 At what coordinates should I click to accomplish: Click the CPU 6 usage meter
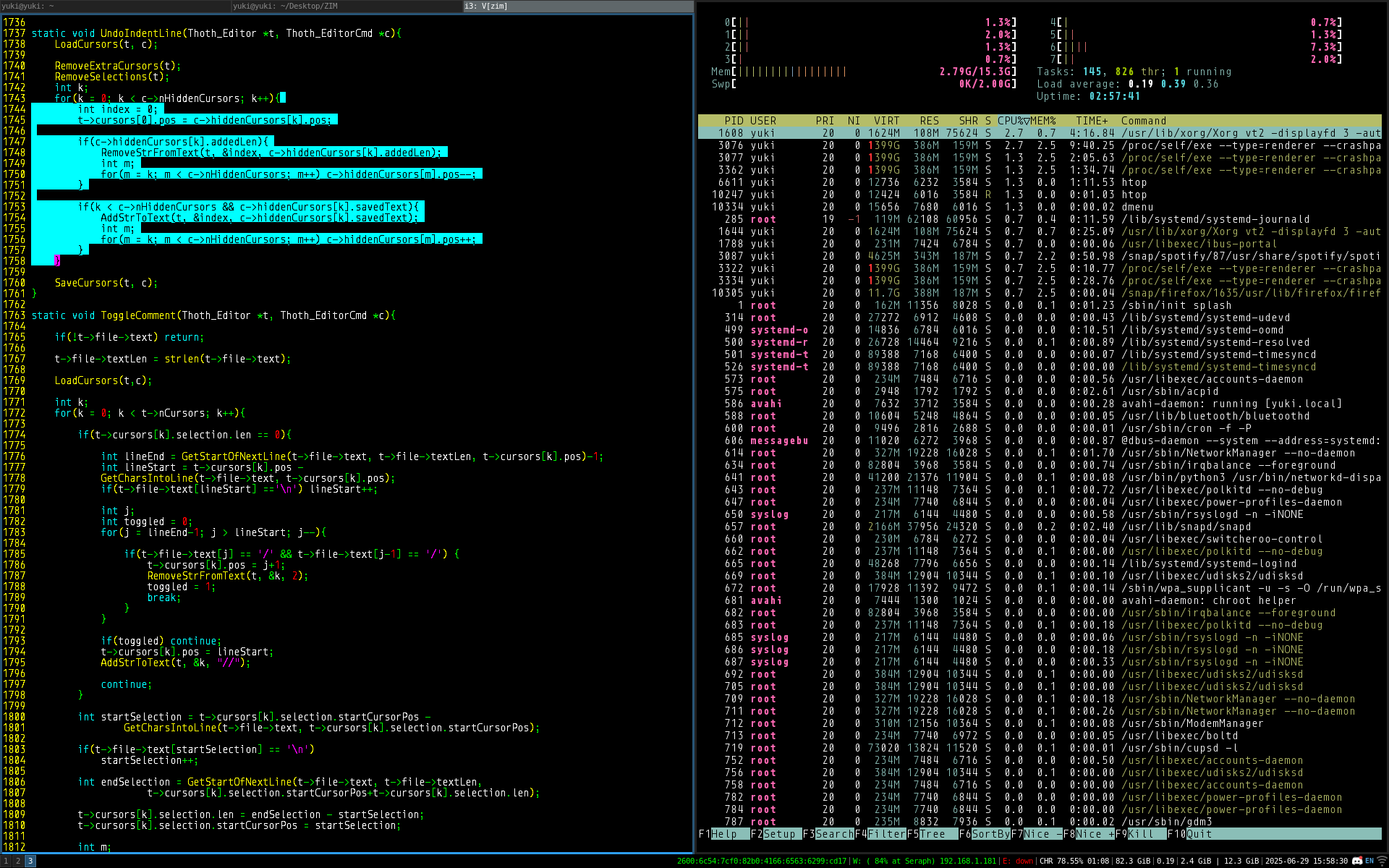1197,47
